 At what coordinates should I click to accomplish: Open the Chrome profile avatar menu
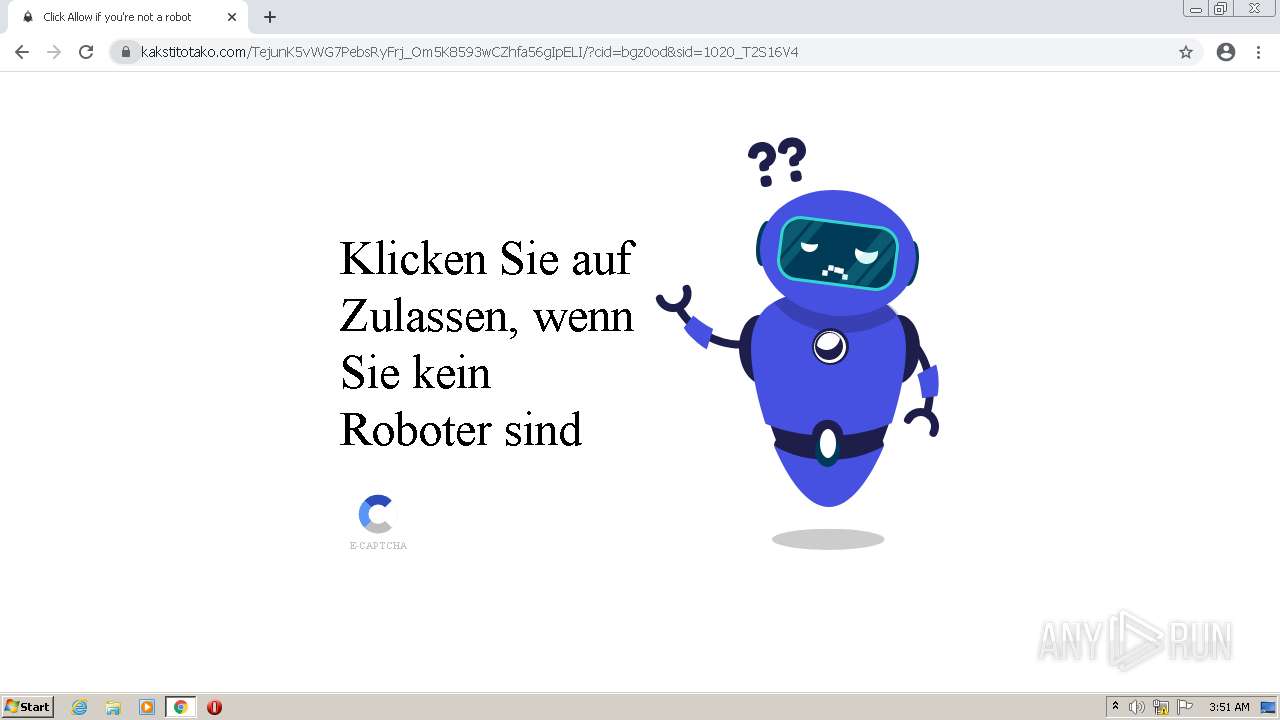tap(1226, 52)
